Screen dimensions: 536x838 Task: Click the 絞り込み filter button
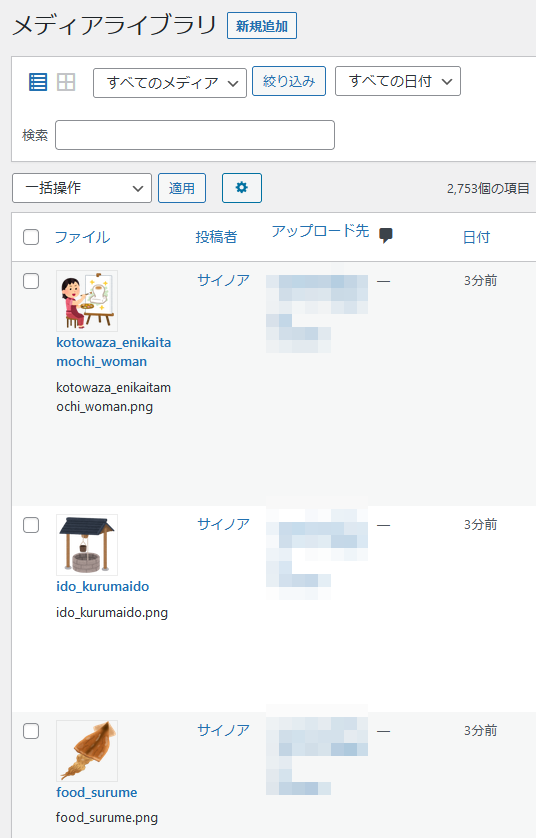[x=289, y=81]
